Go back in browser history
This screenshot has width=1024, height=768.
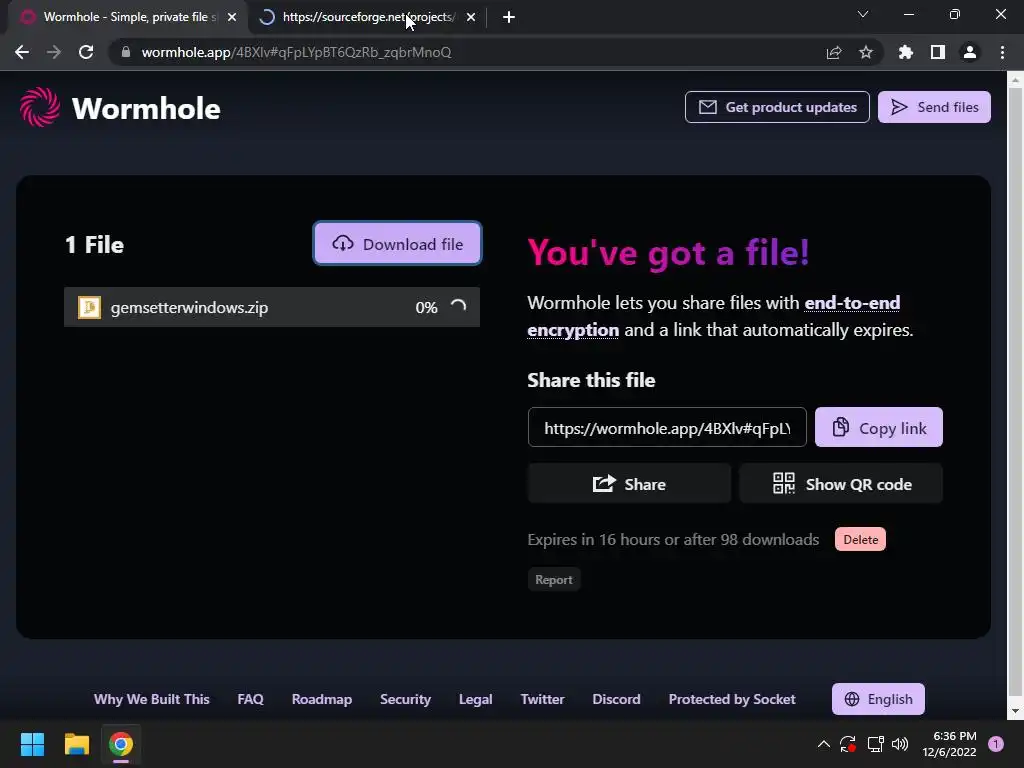pos(22,52)
